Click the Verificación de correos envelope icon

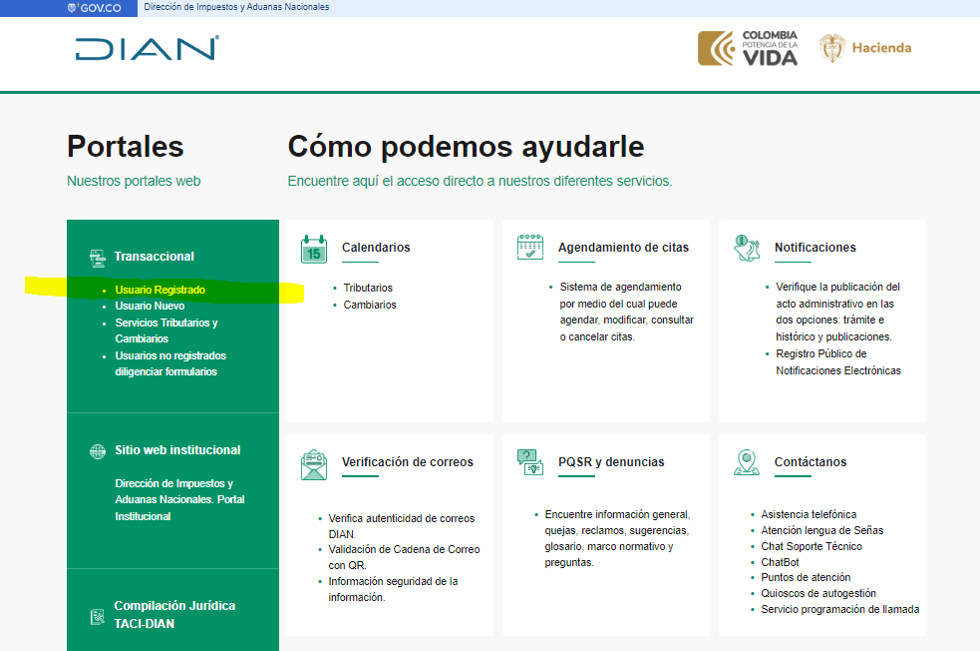point(314,465)
